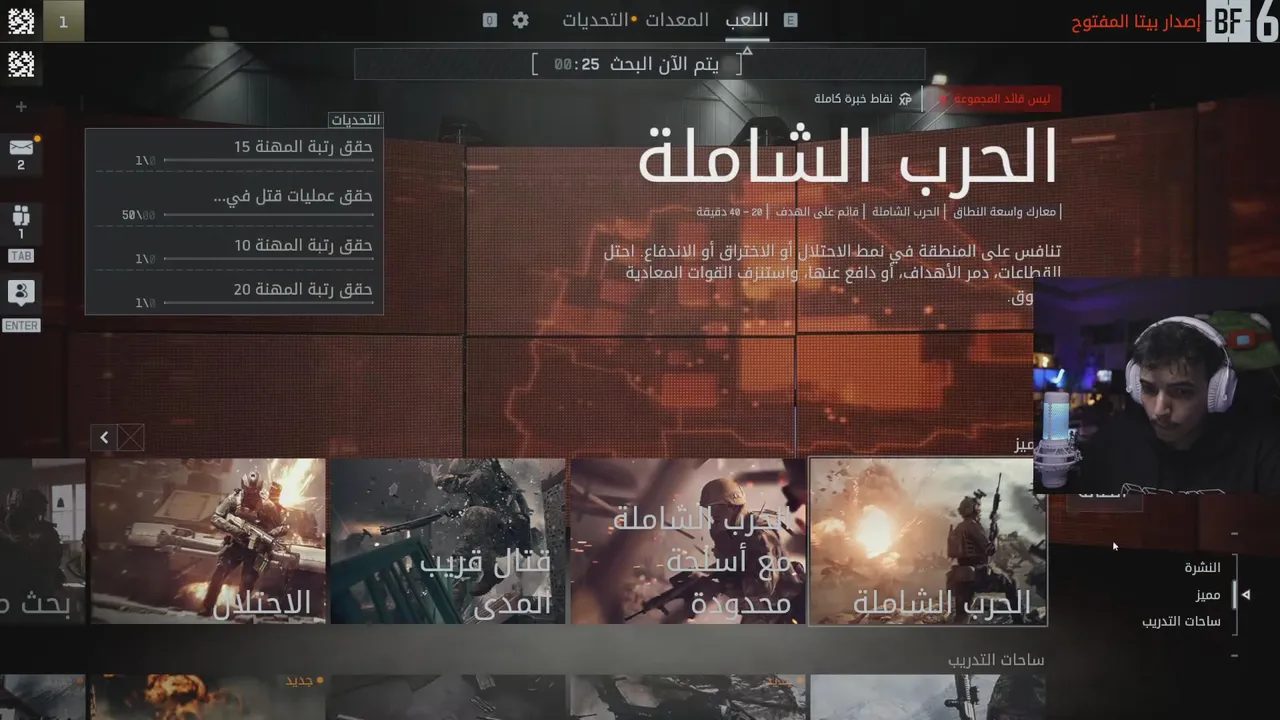
Task: Click the crossed box next to carousel arrow
Action: pos(131,437)
